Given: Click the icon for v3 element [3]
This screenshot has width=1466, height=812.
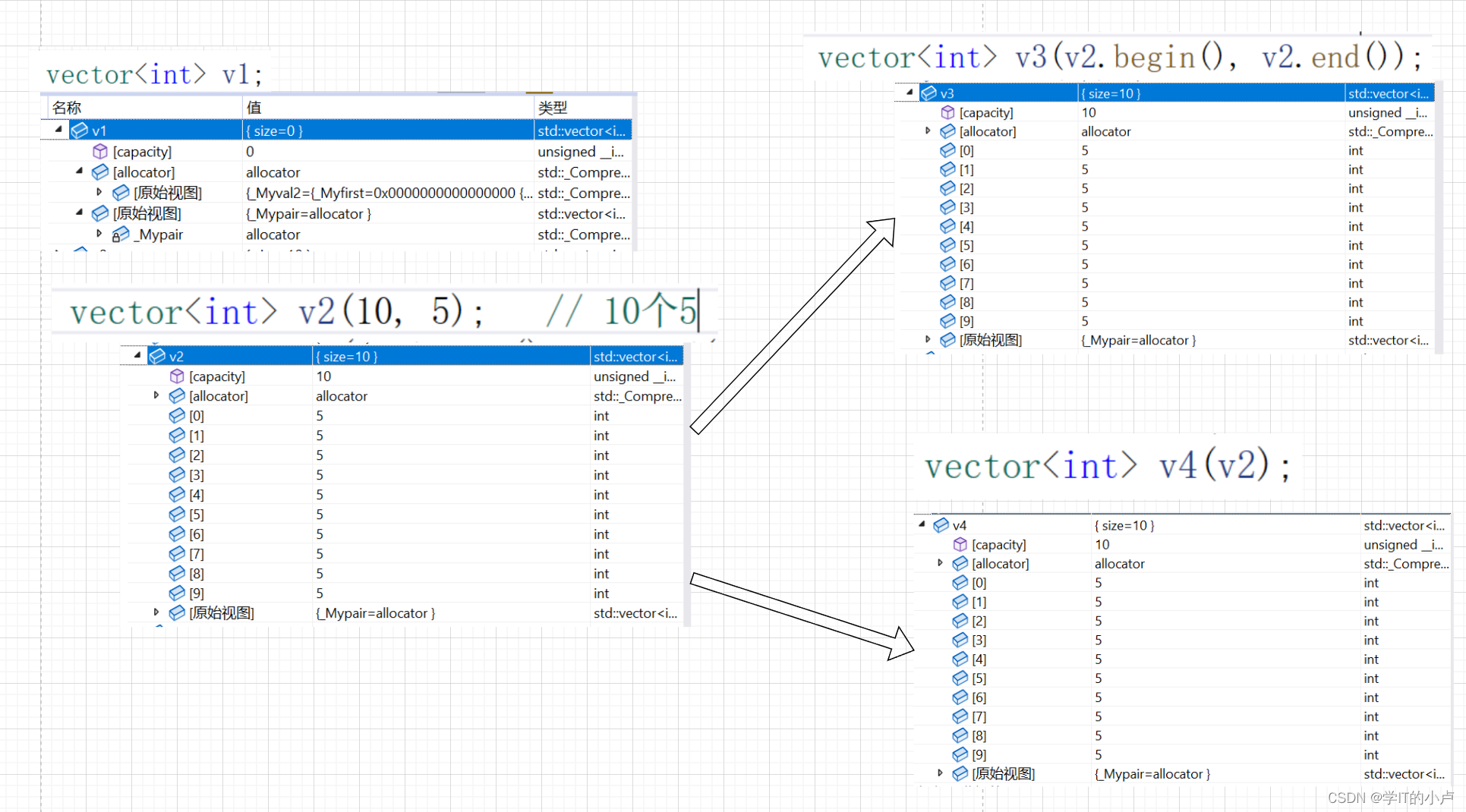Looking at the screenshot, I should (947, 207).
